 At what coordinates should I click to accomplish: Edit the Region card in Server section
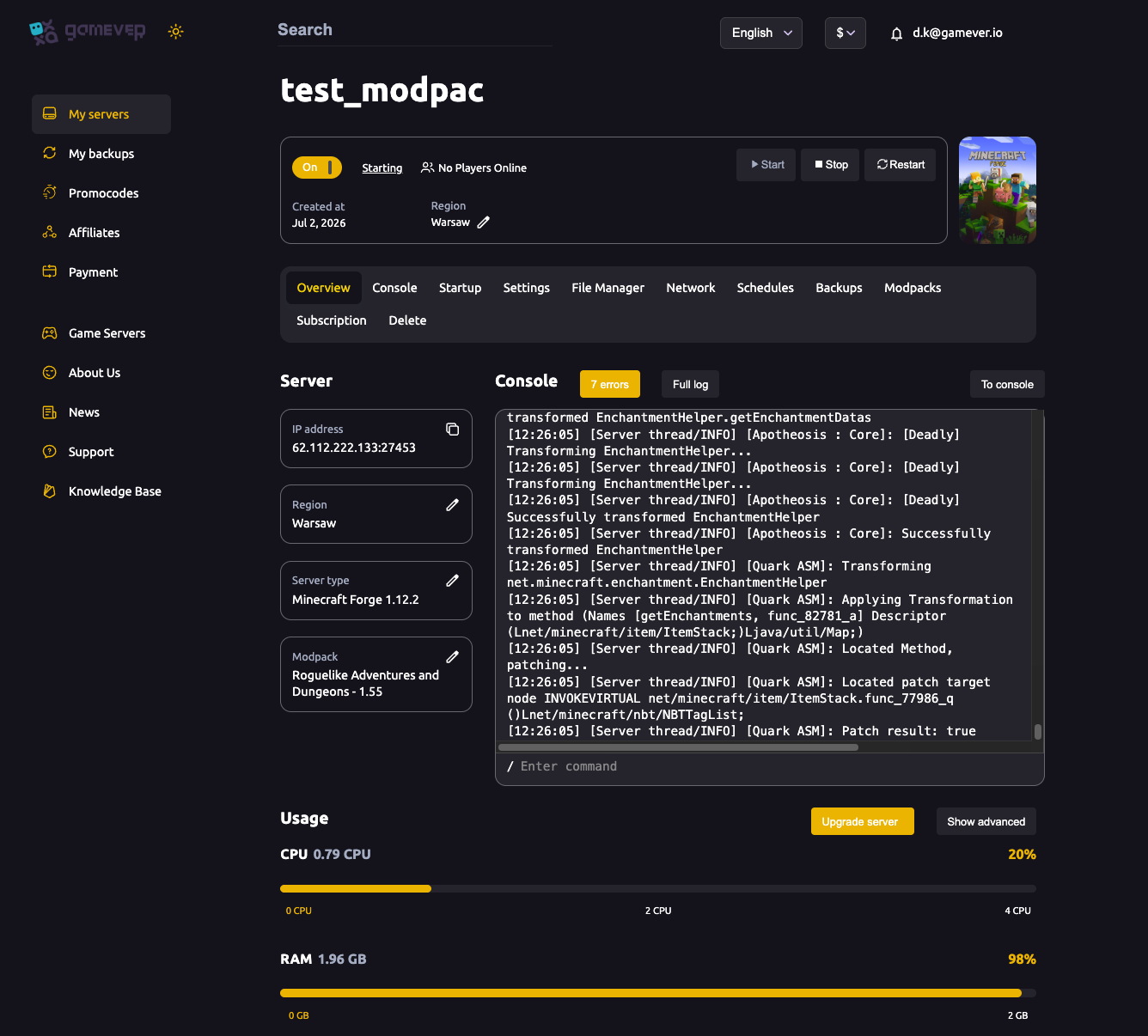(453, 505)
